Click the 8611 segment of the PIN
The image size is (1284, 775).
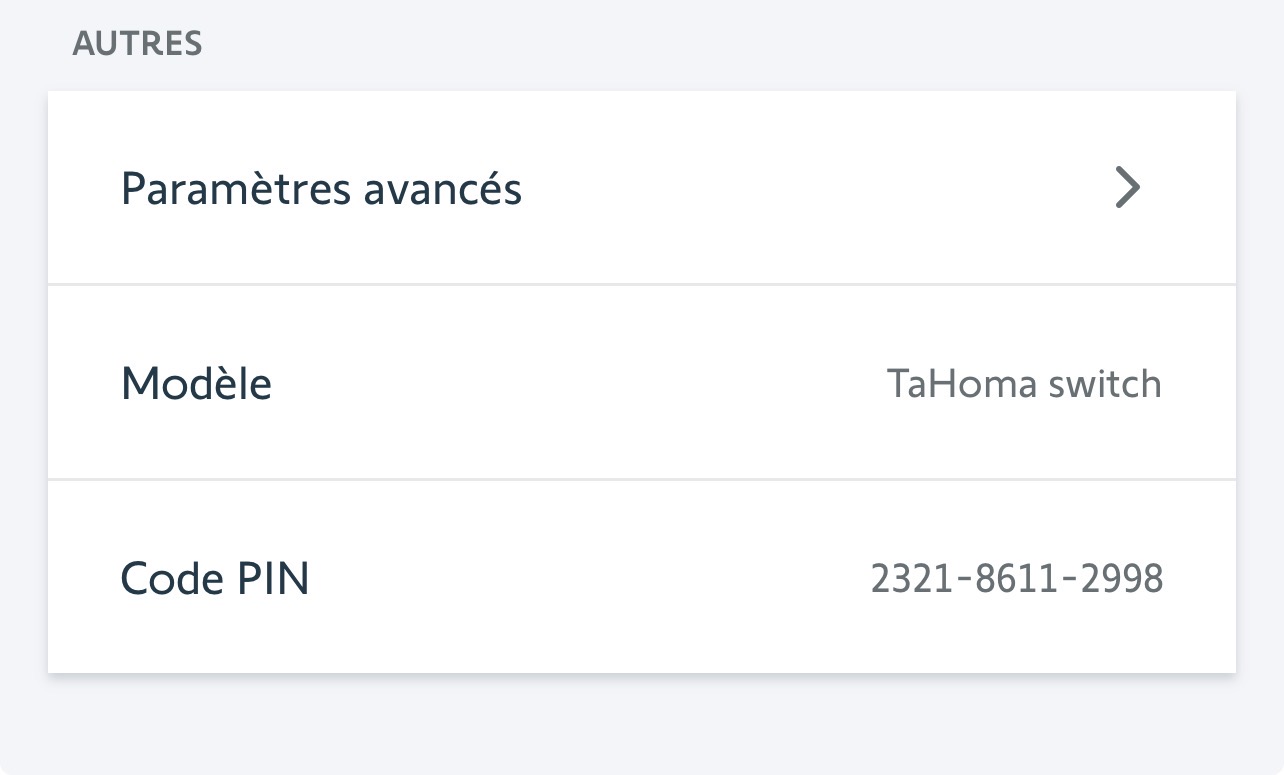1017,579
